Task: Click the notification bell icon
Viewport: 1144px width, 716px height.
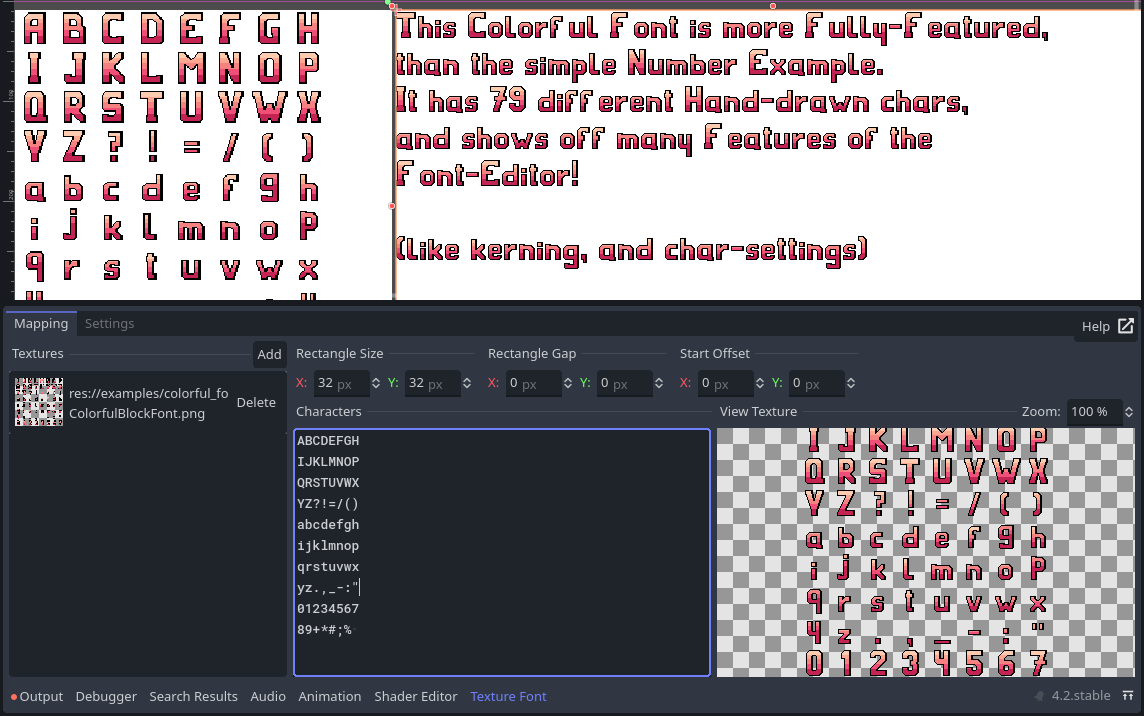Action: [x=1039, y=696]
